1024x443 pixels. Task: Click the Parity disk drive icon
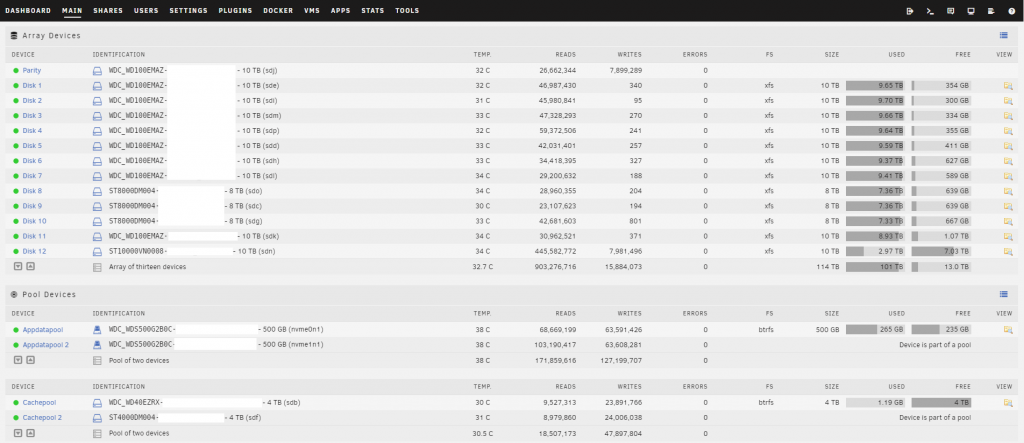[x=98, y=71]
